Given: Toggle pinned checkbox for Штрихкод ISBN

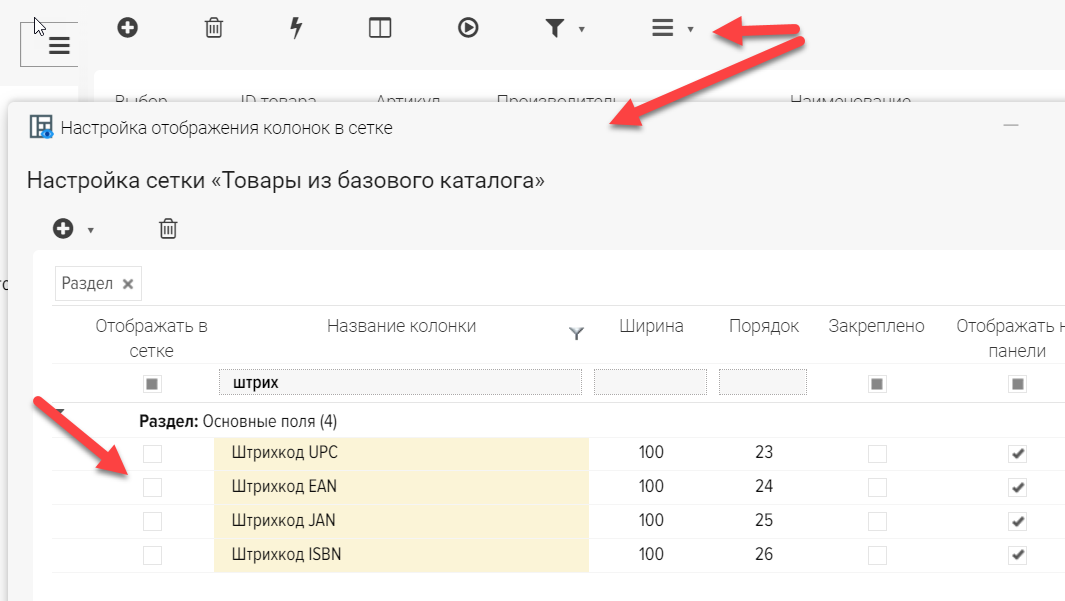Looking at the screenshot, I should [877, 556].
